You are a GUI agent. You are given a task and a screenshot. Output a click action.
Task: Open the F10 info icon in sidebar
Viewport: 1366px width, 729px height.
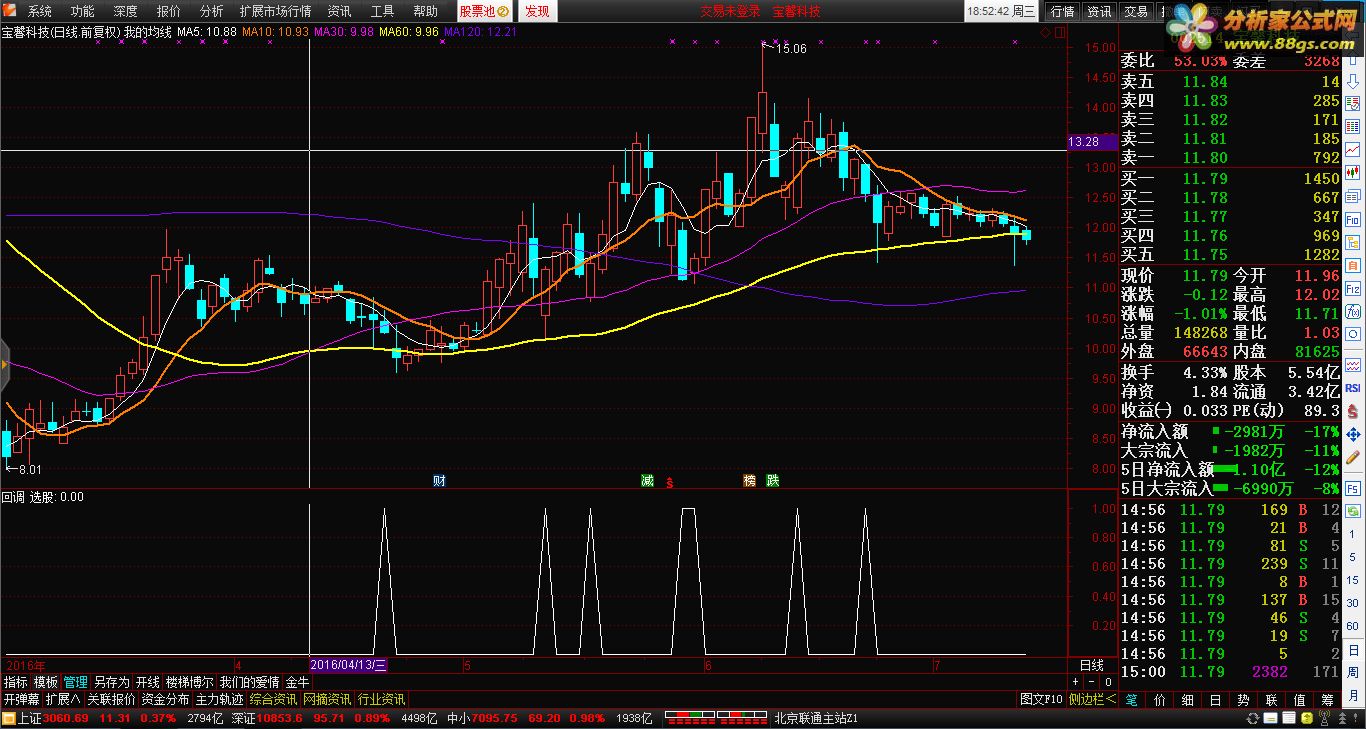tap(1353, 219)
